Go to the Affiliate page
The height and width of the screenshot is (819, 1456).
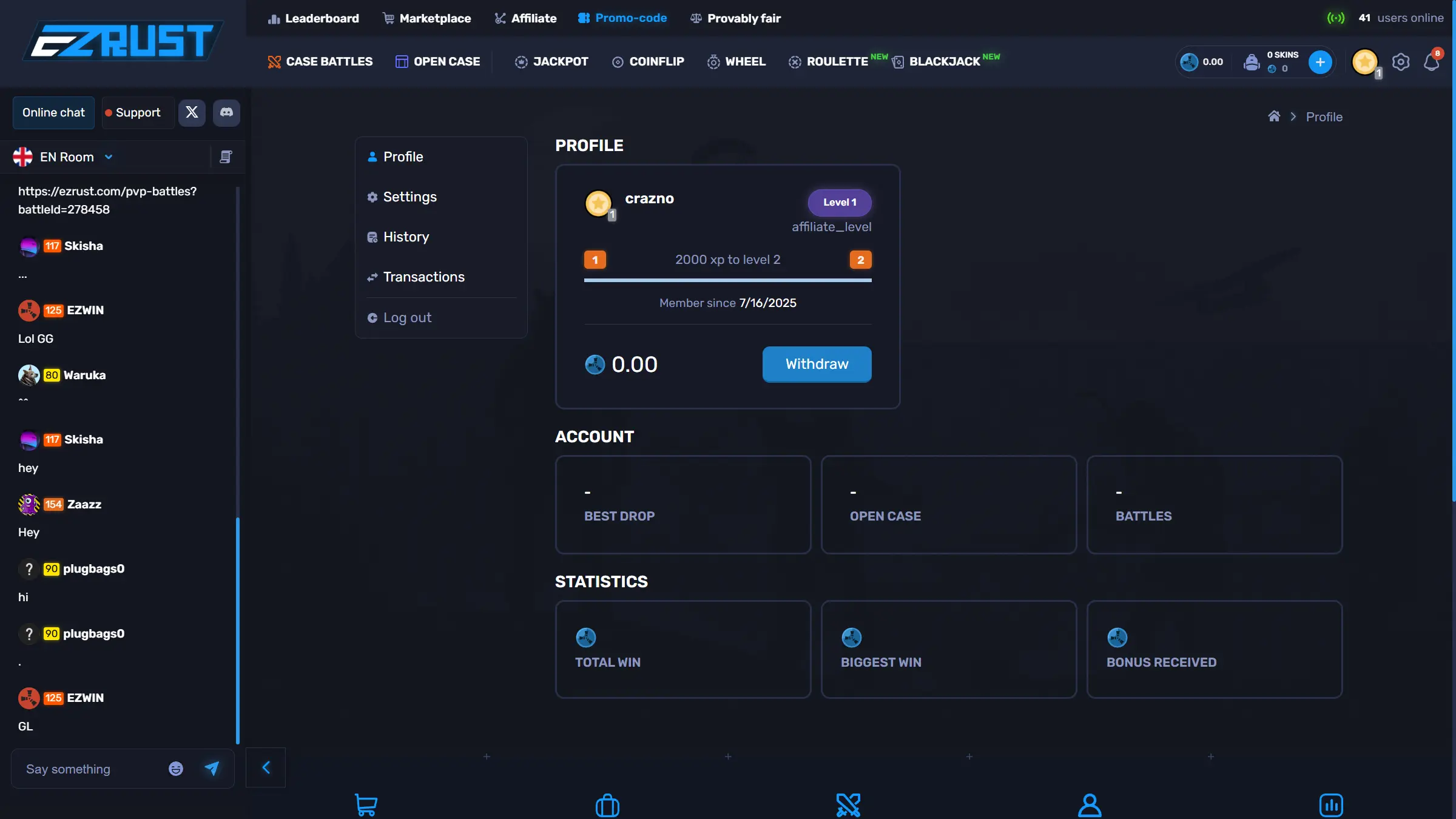click(x=525, y=18)
